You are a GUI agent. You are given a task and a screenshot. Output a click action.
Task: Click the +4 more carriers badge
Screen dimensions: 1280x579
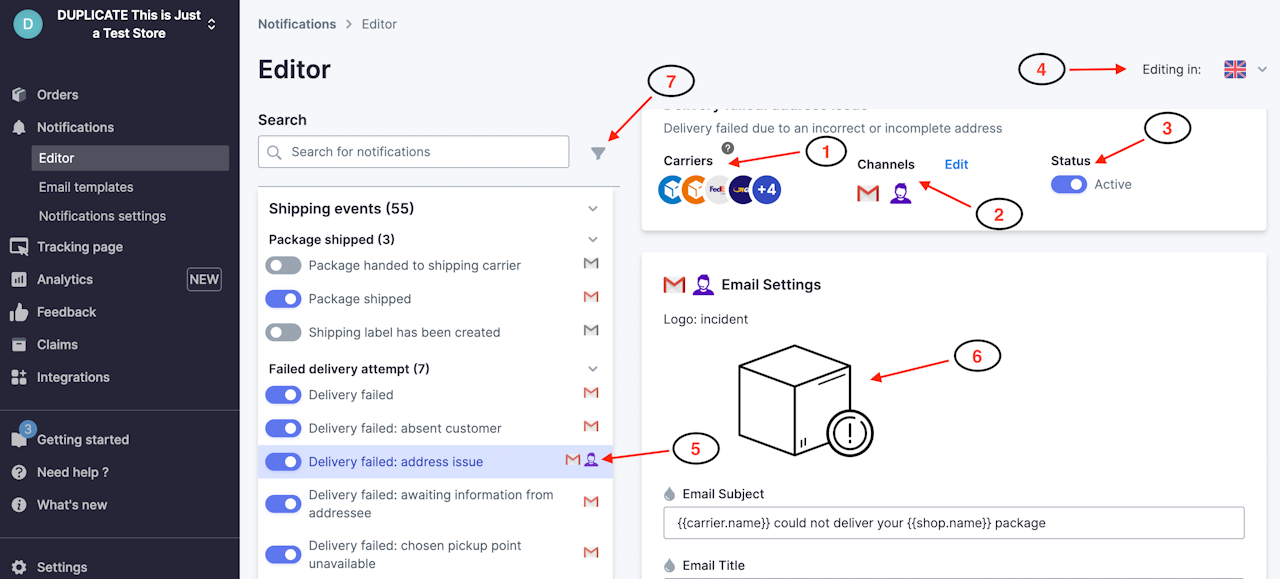767,189
